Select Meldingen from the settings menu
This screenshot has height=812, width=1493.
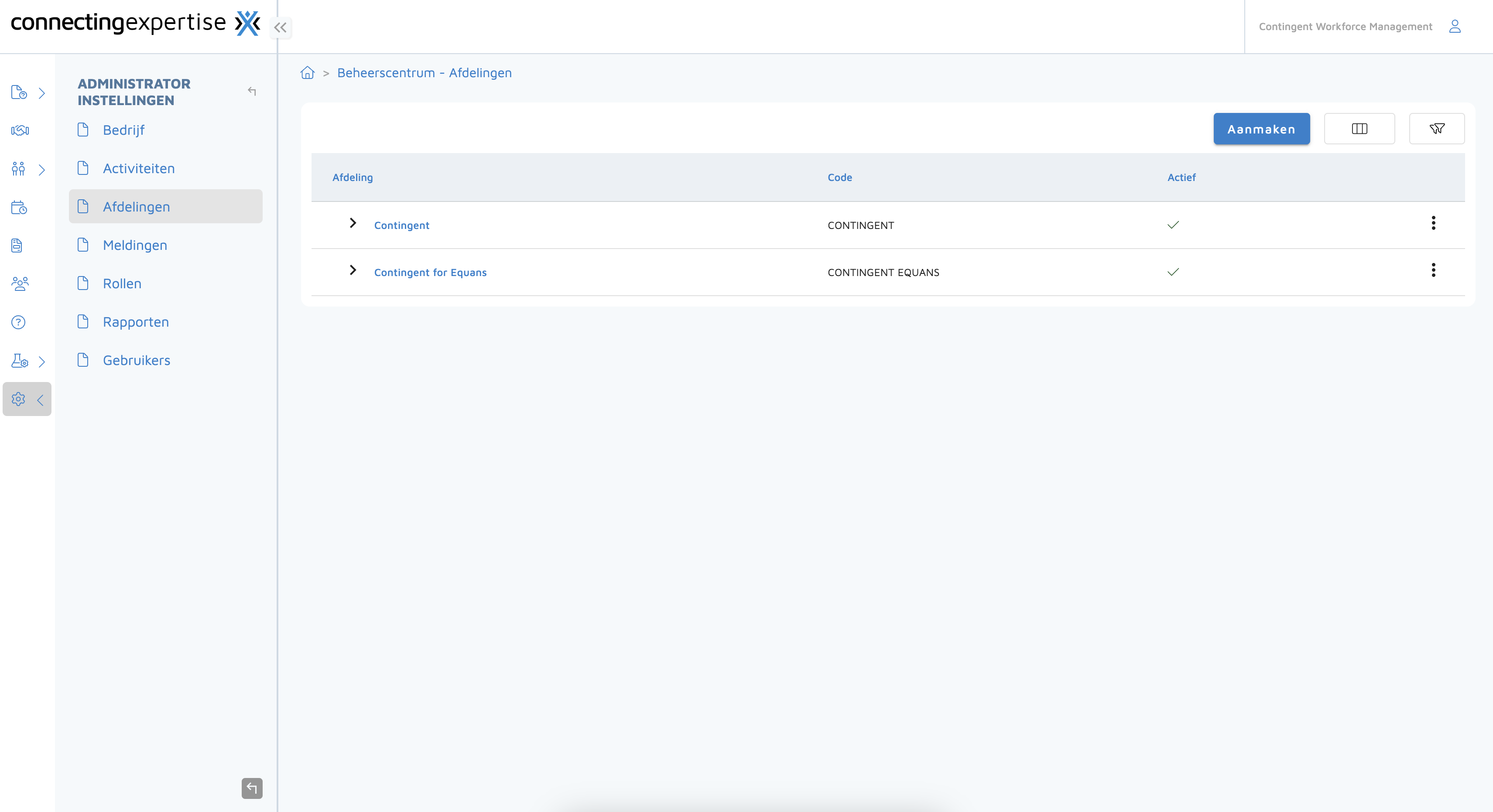pos(135,245)
